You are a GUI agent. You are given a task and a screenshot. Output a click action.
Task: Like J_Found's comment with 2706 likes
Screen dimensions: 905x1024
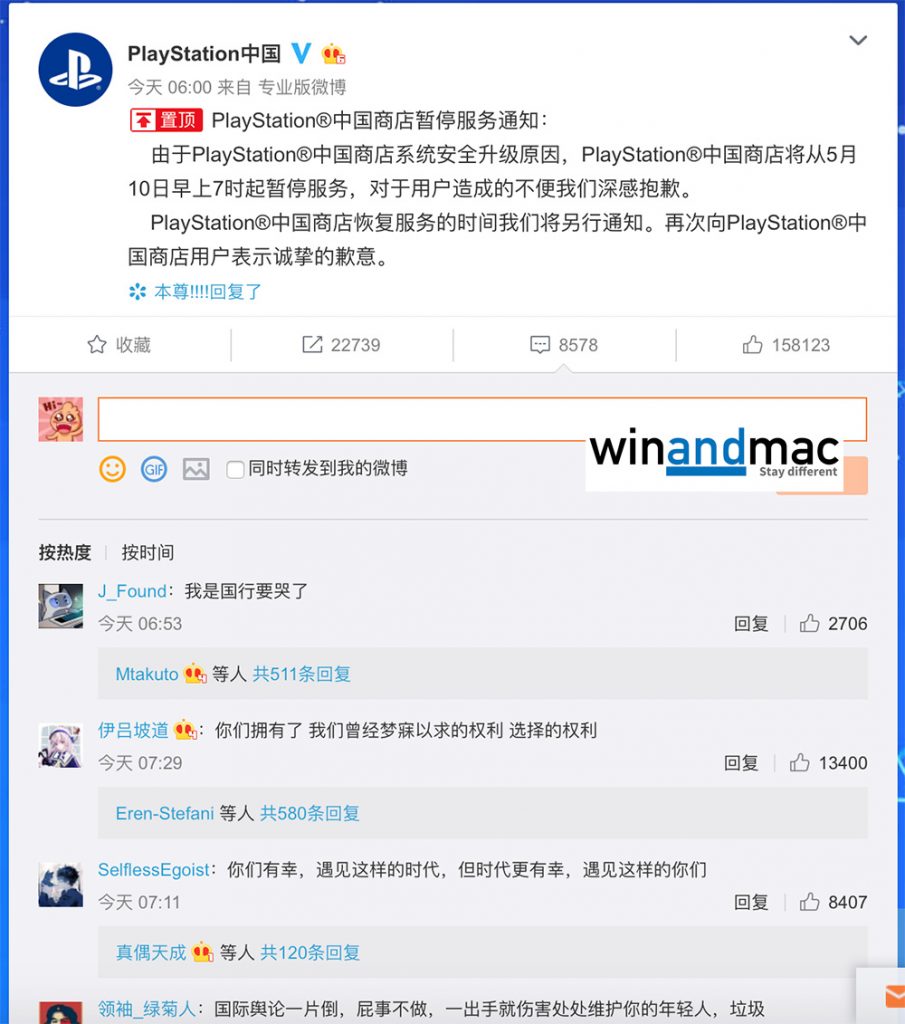tap(833, 624)
